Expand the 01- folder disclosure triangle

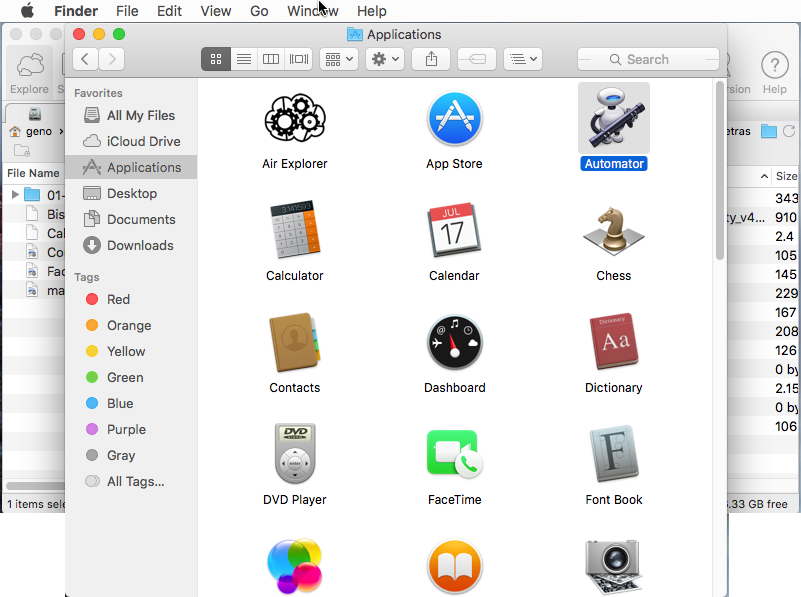pos(15,195)
